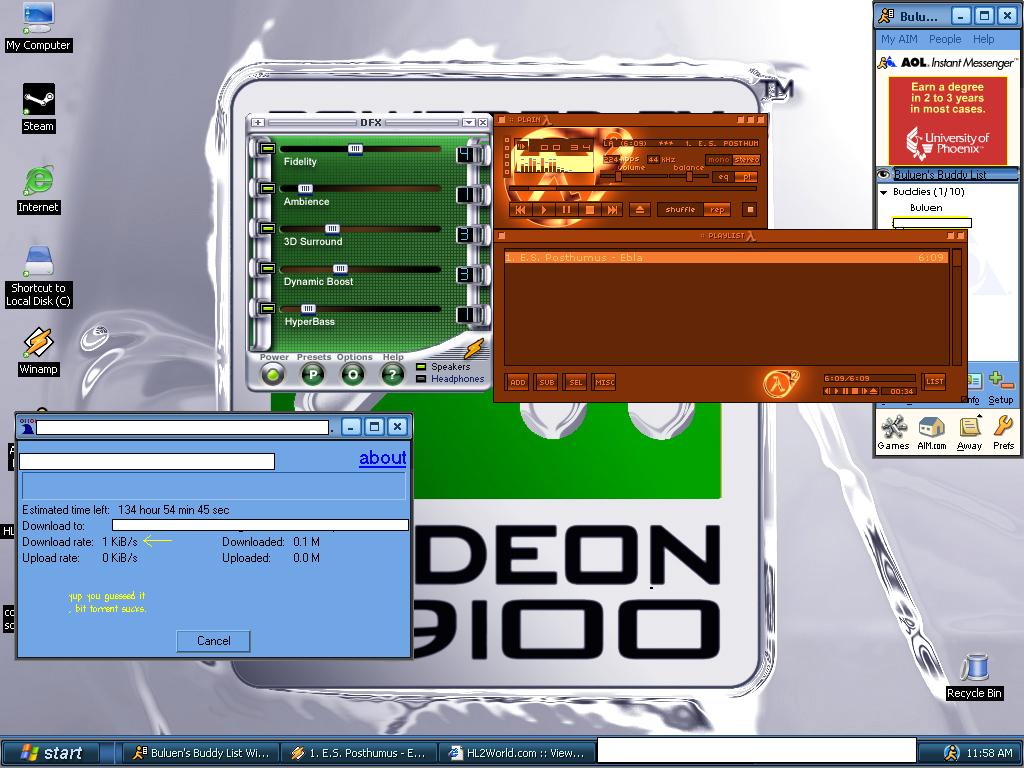Collapse the Buddies group in AIM
Image resolution: width=1024 pixels, height=768 pixels.
884,192
